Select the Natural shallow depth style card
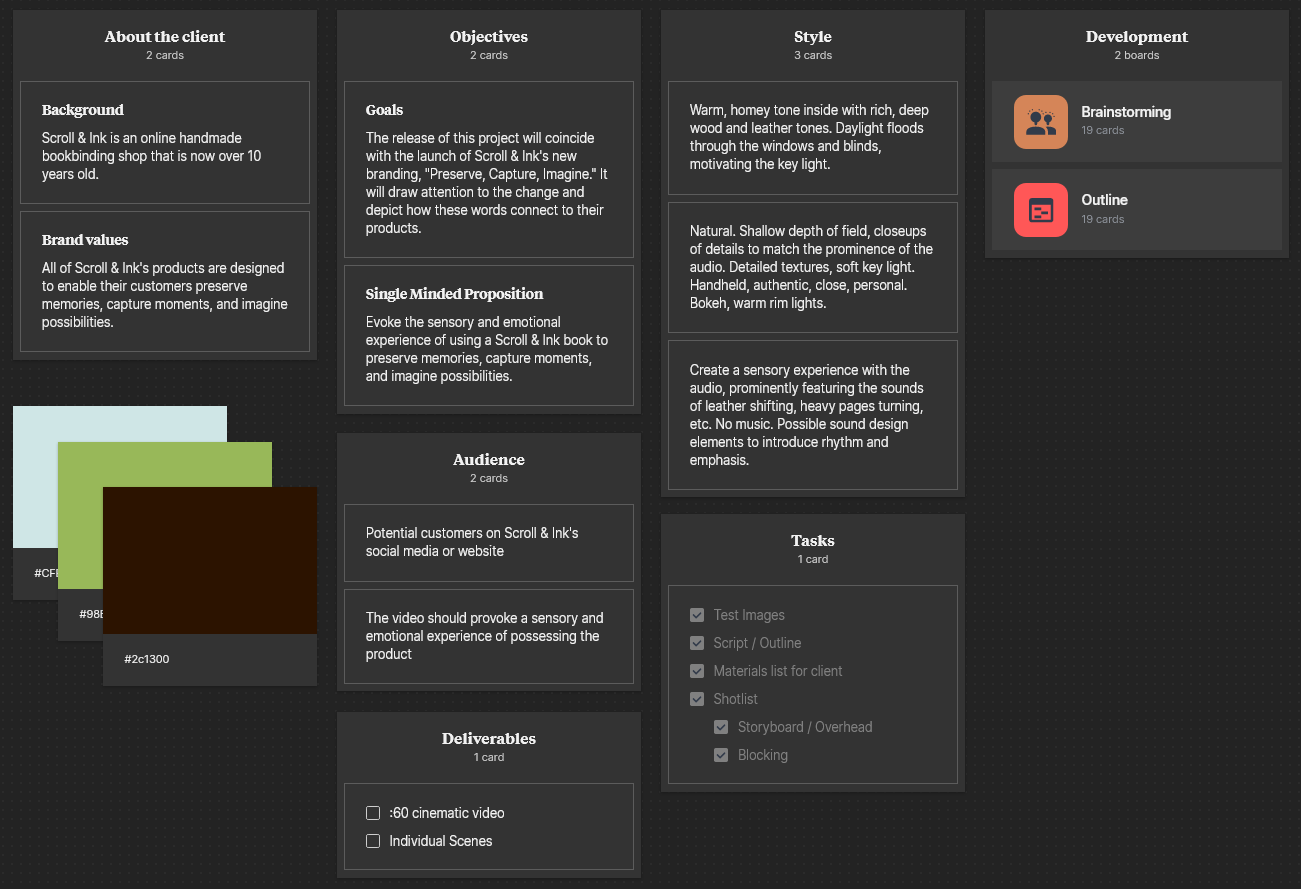This screenshot has width=1301, height=889. [x=813, y=267]
